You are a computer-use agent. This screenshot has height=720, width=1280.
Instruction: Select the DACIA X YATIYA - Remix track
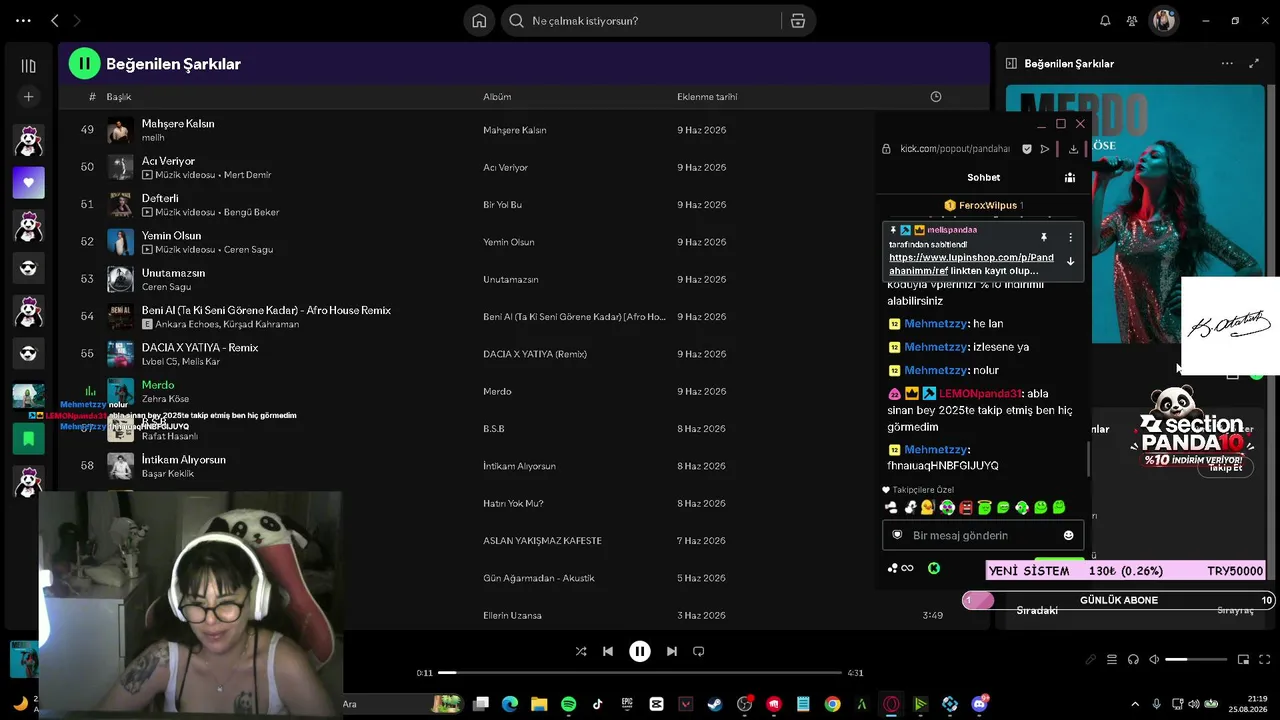pyautogui.click(x=200, y=348)
